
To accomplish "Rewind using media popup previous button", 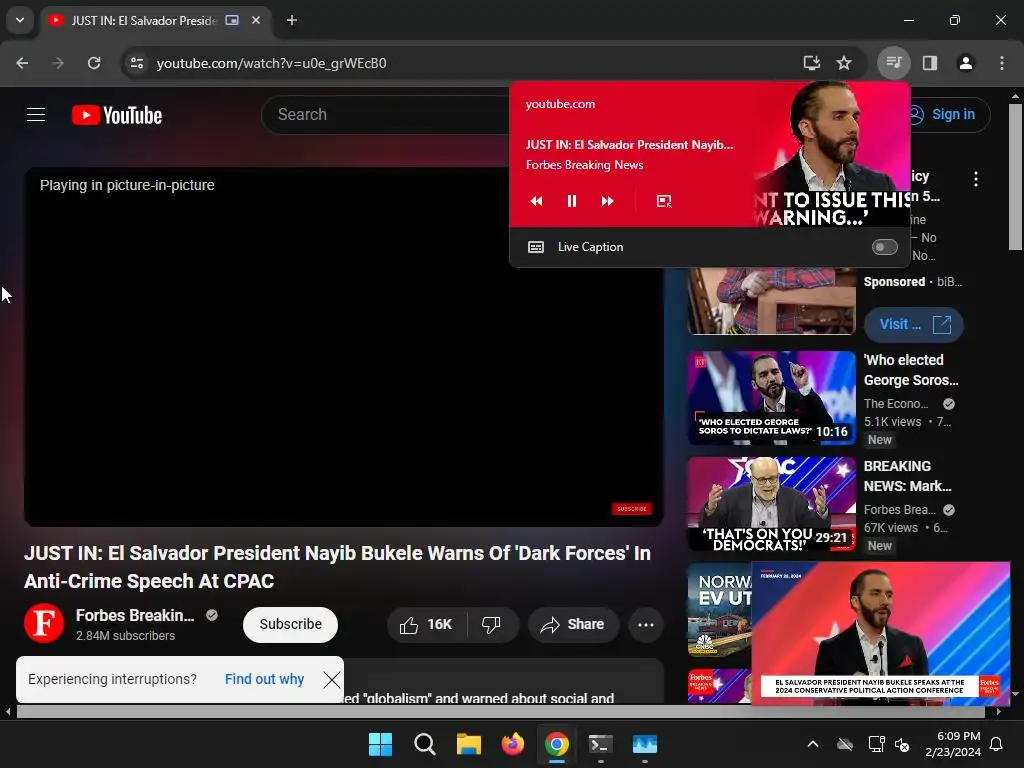I will tap(536, 201).
